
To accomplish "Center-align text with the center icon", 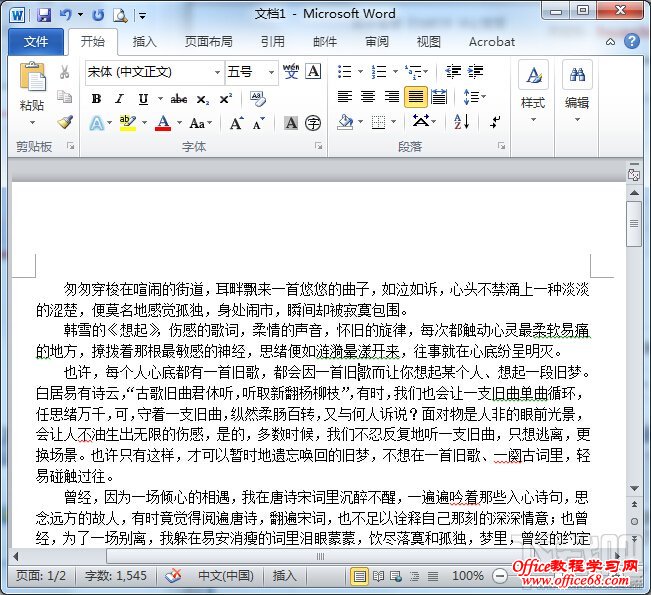I will (x=367, y=97).
